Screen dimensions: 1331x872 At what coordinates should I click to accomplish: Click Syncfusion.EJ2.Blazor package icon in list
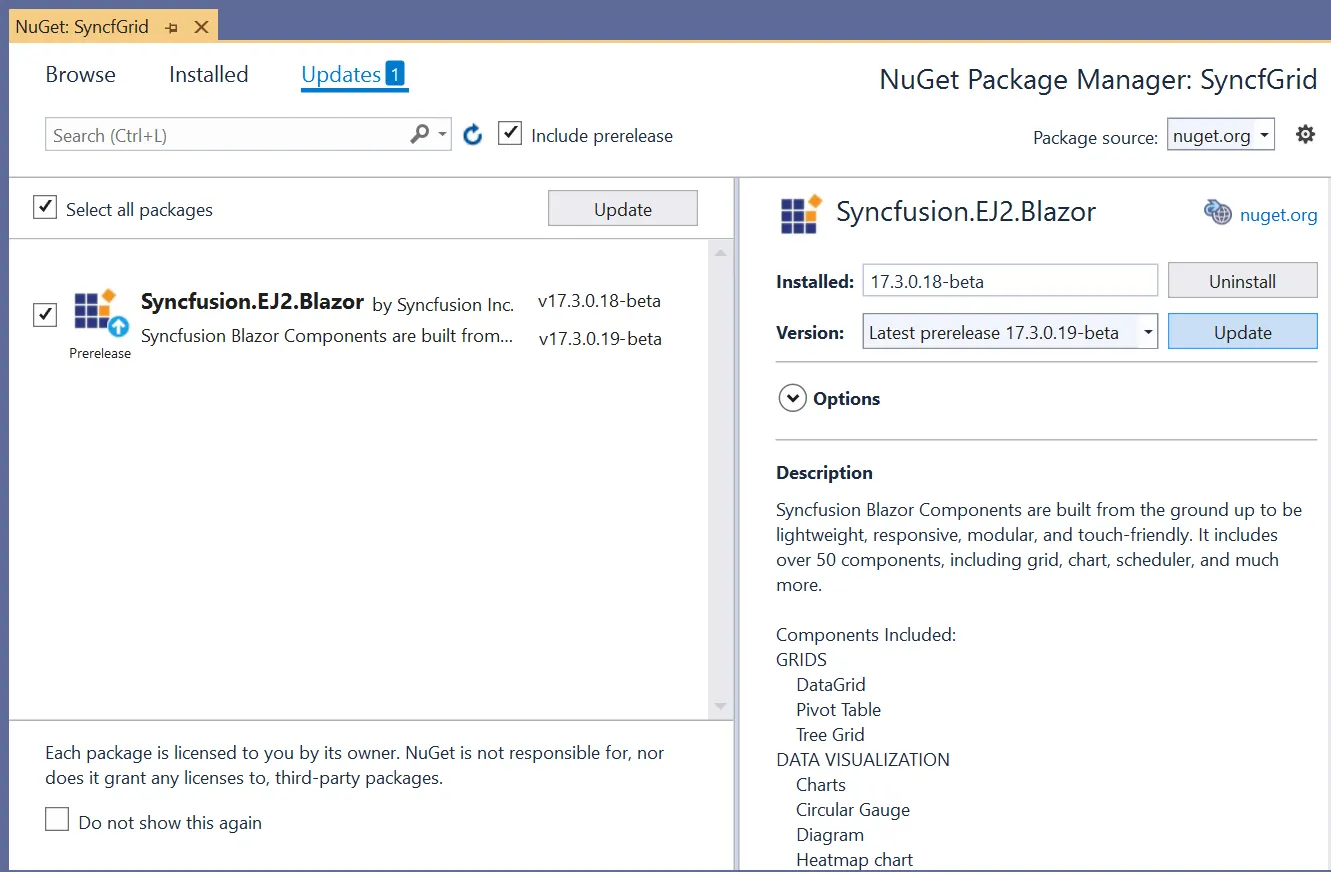[x=101, y=312]
